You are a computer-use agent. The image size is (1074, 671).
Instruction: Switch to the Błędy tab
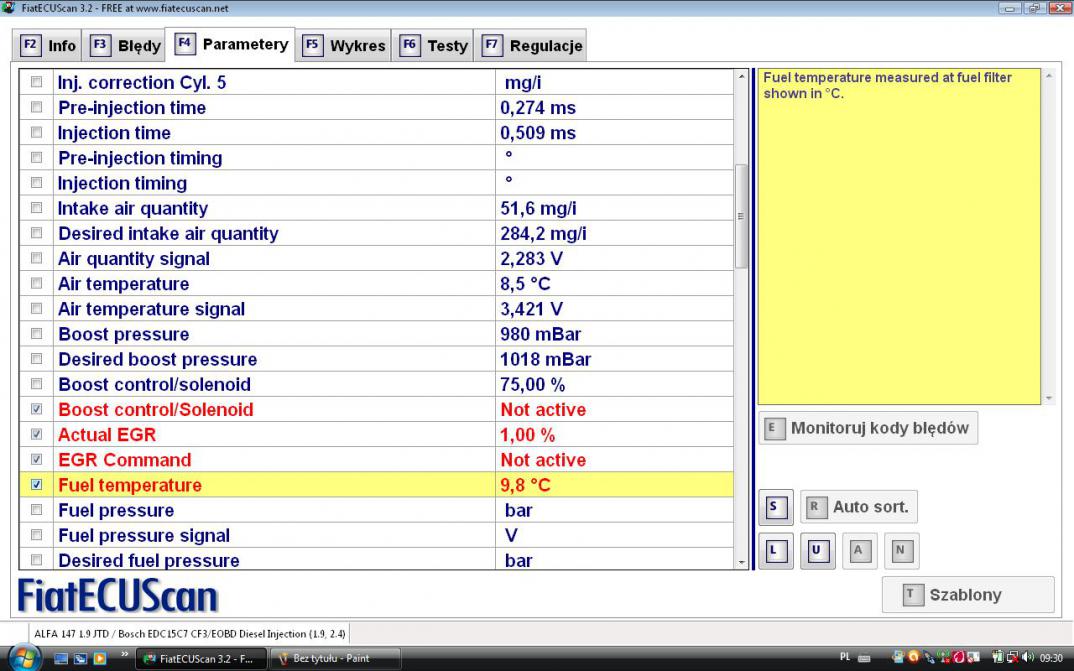pos(127,46)
